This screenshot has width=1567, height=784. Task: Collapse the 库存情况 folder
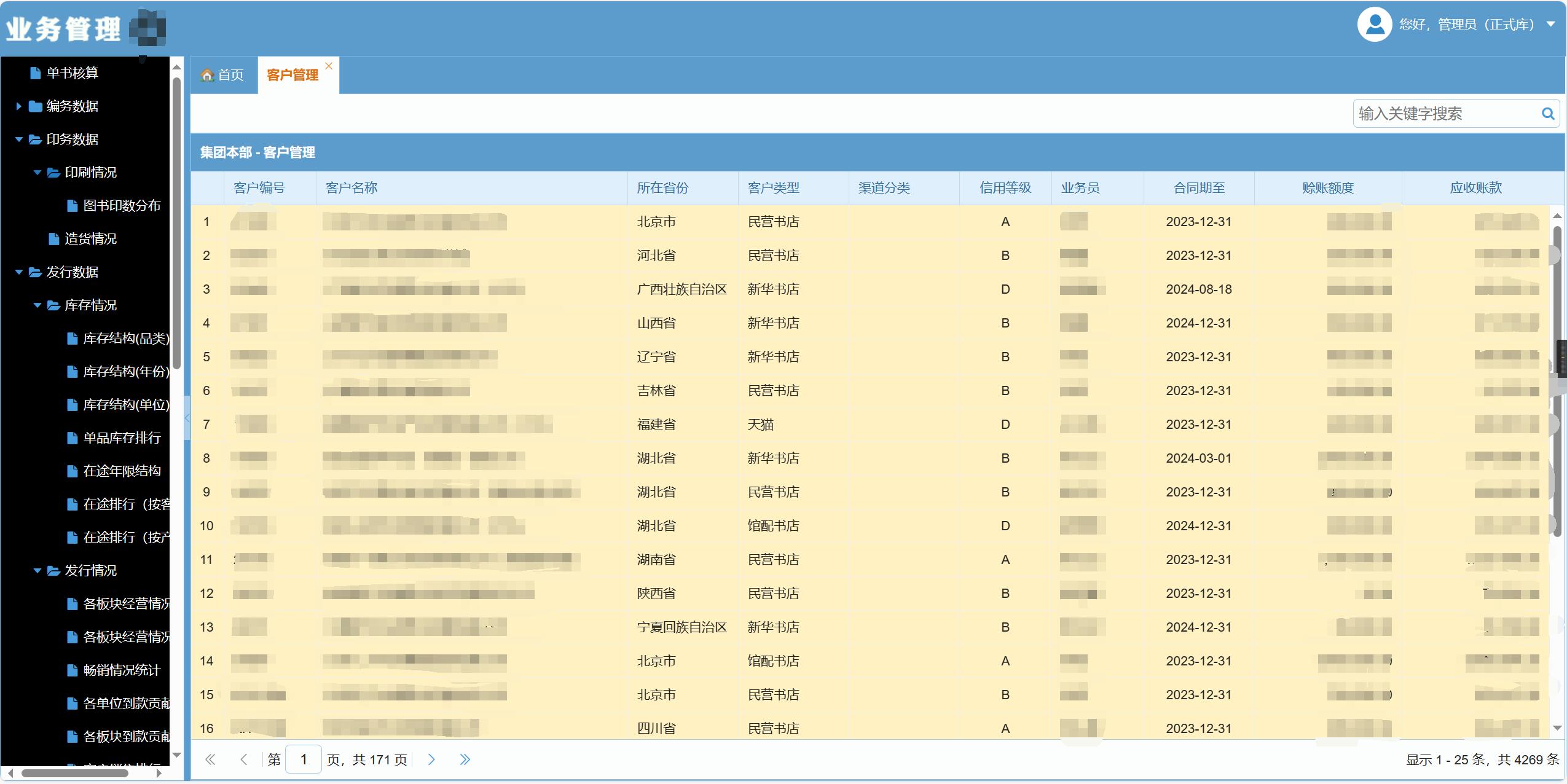pyautogui.click(x=37, y=305)
